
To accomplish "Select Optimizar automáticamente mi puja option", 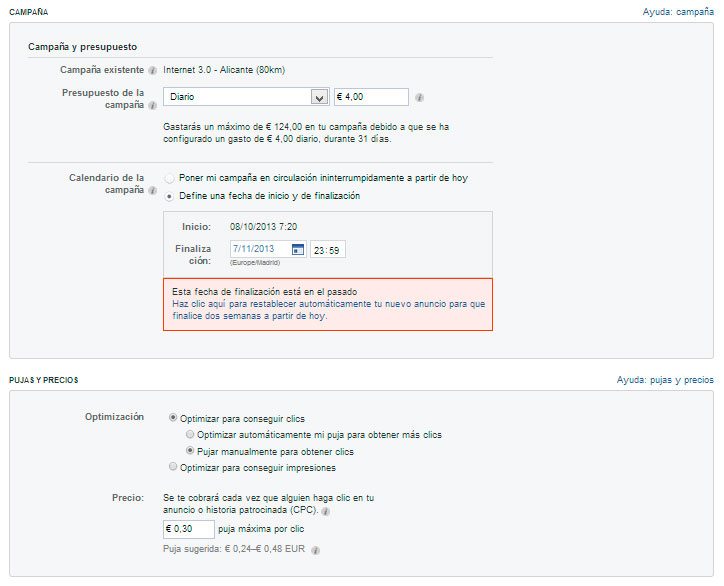I will (x=190, y=434).
